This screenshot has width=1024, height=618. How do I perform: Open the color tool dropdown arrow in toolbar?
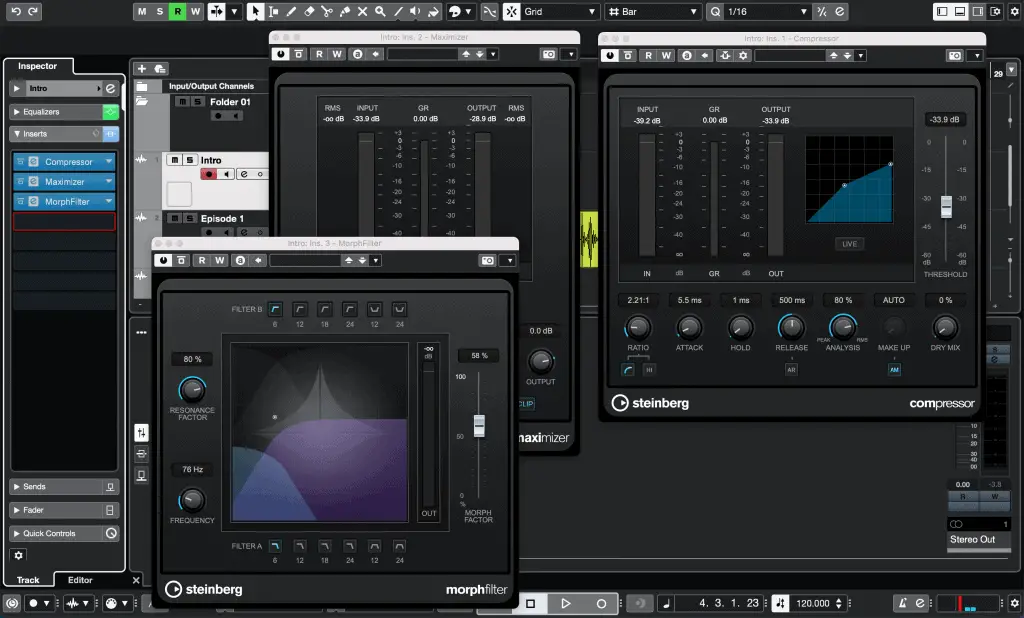pos(468,11)
